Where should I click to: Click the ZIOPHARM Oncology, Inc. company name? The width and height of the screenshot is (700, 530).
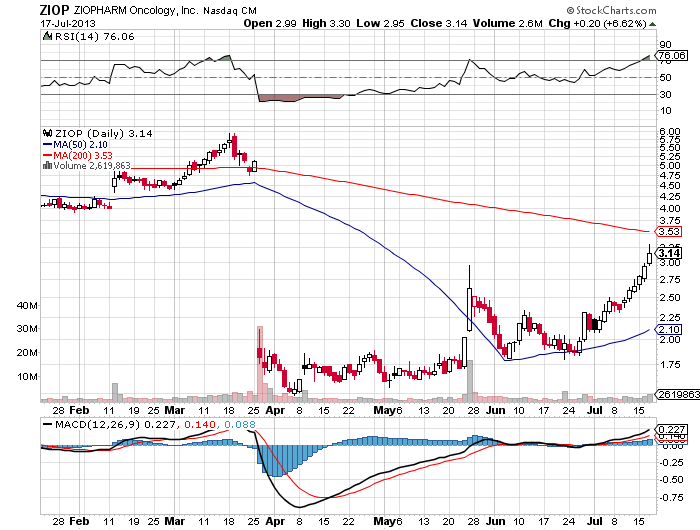click(x=135, y=10)
